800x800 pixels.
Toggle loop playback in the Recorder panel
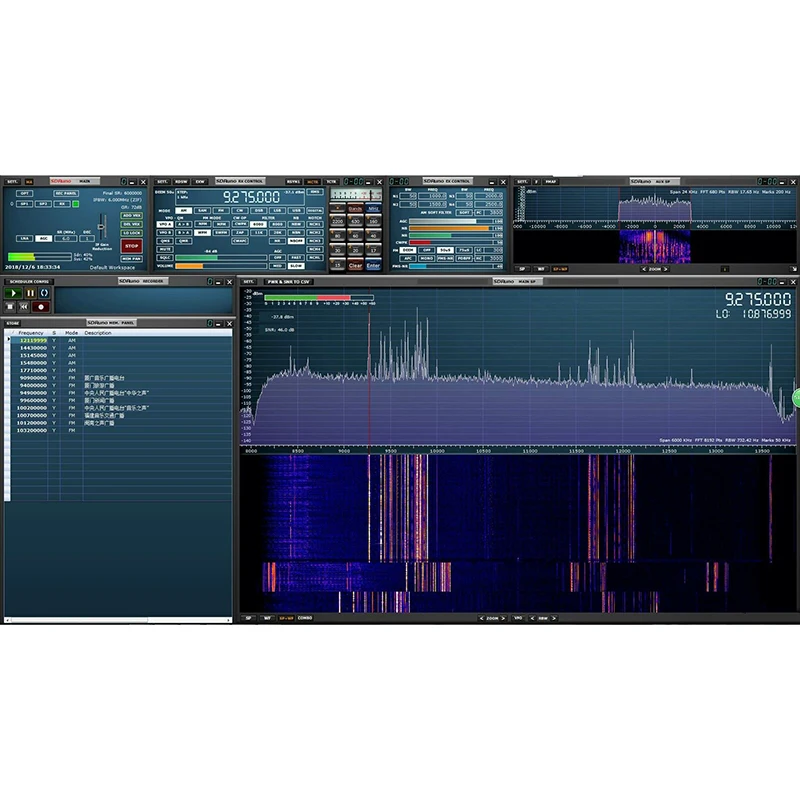point(44,293)
